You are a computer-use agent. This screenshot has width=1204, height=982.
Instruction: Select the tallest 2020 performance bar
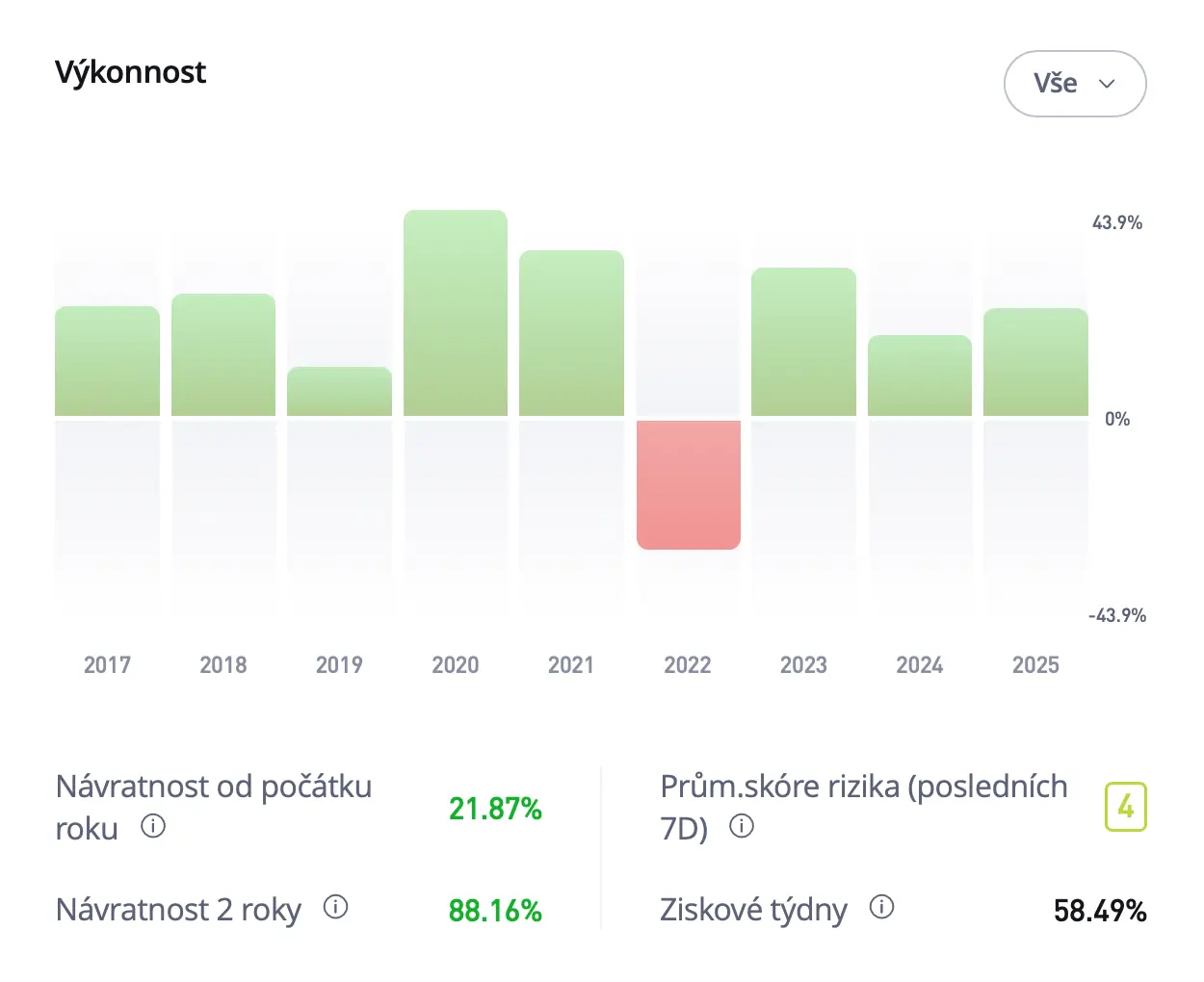click(456, 313)
